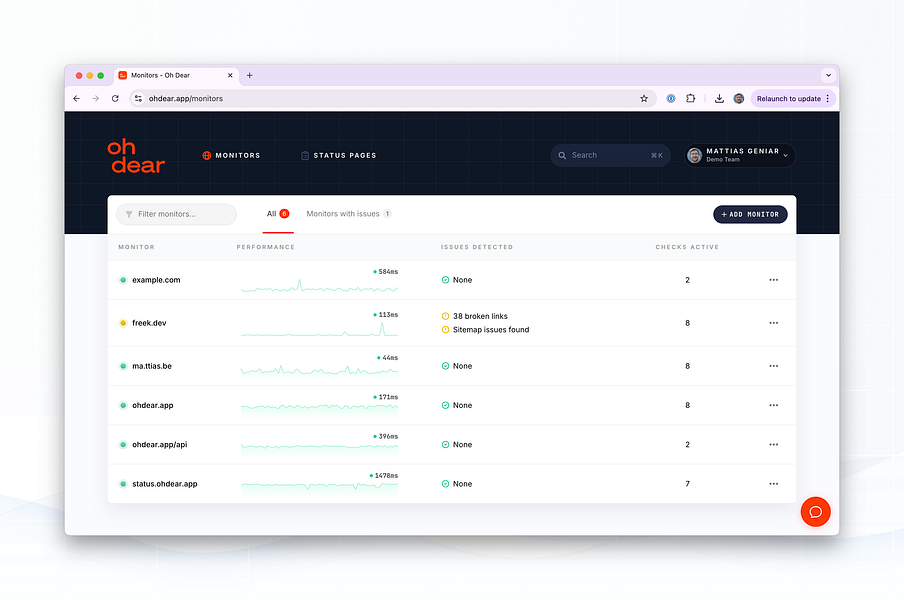Click the Performance column header
The height and width of the screenshot is (600, 904).
[266, 247]
